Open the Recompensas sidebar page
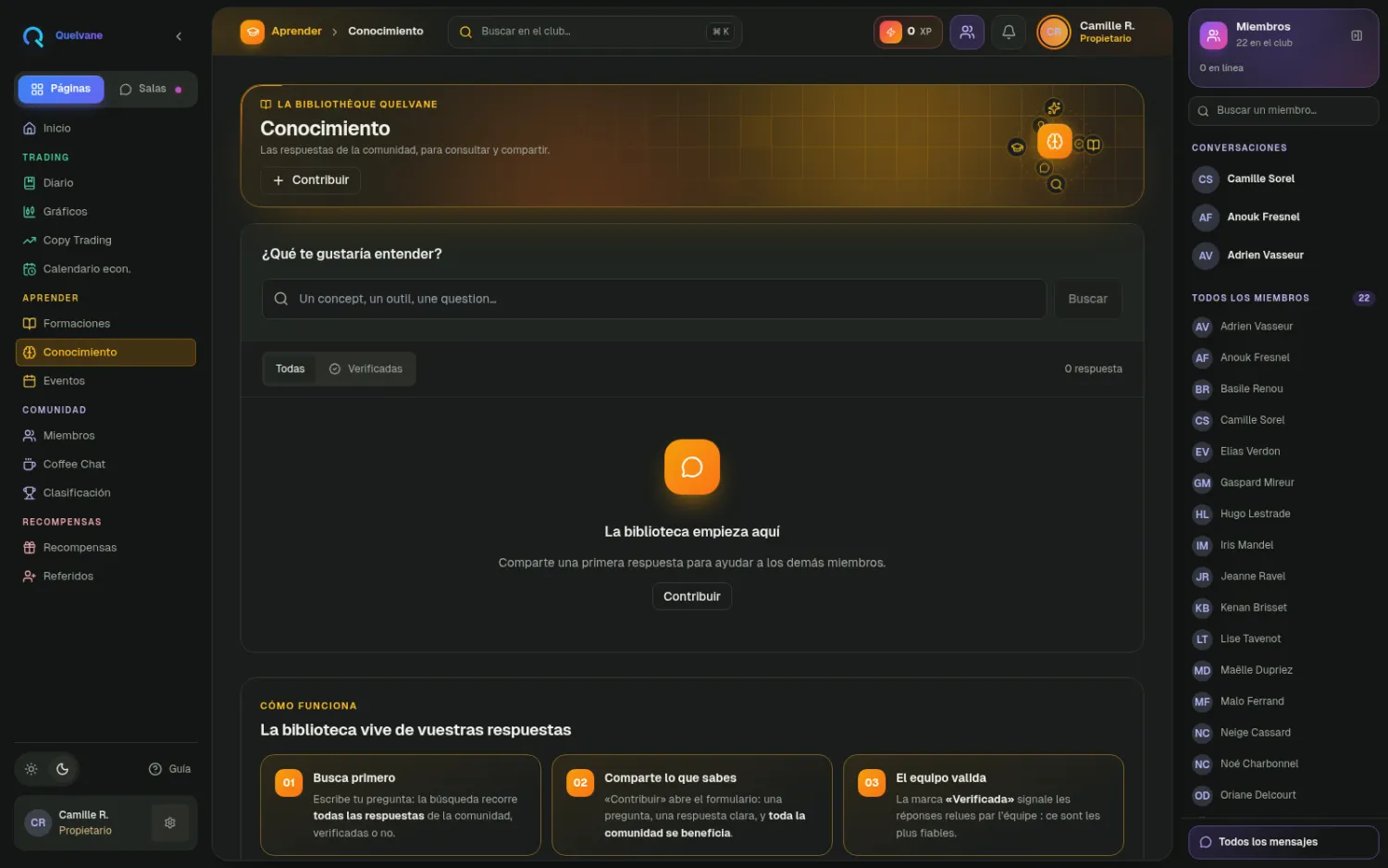This screenshot has height=868, width=1388. tap(105, 548)
